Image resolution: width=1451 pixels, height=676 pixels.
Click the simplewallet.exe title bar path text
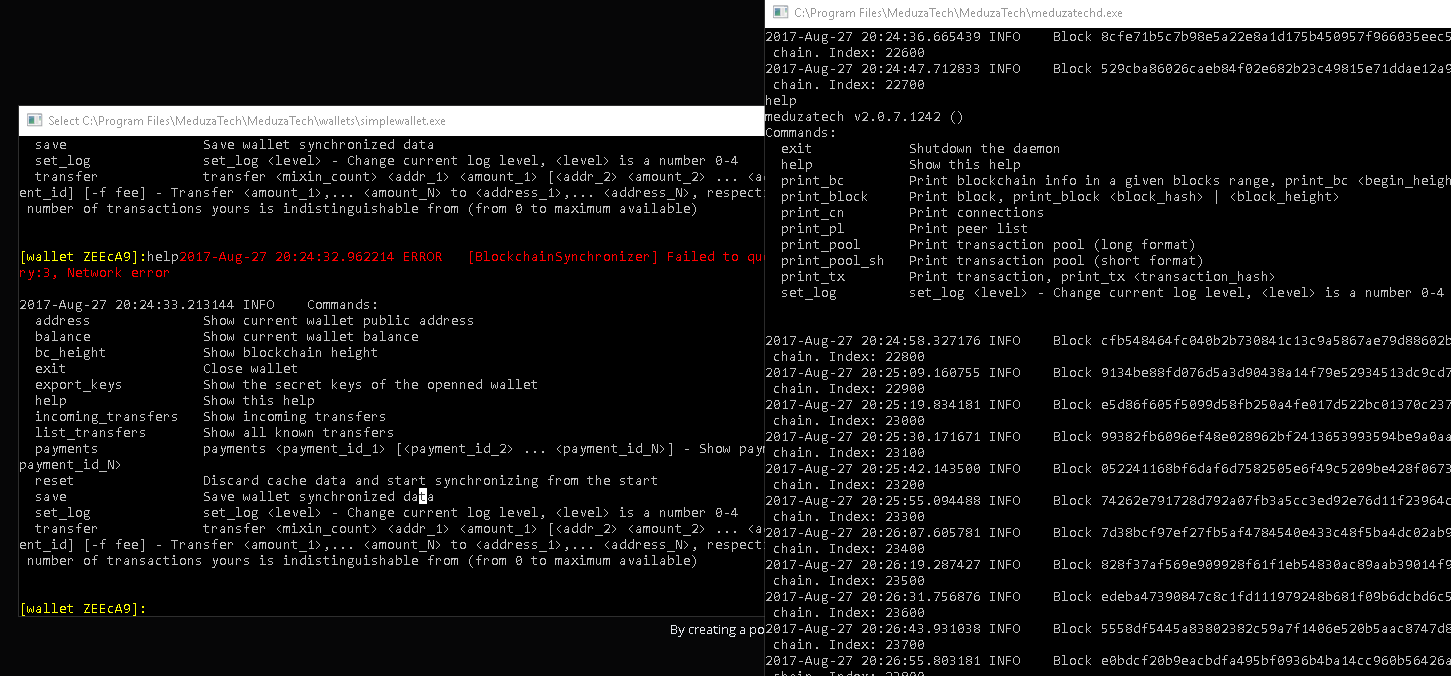[x=247, y=121]
